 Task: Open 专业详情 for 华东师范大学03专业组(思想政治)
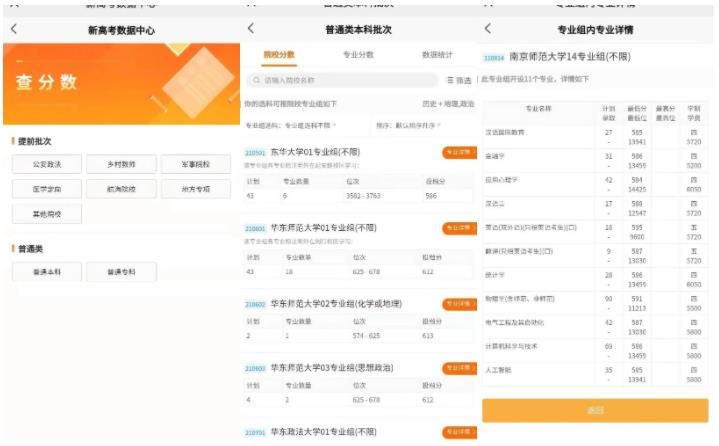(x=459, y=368)
